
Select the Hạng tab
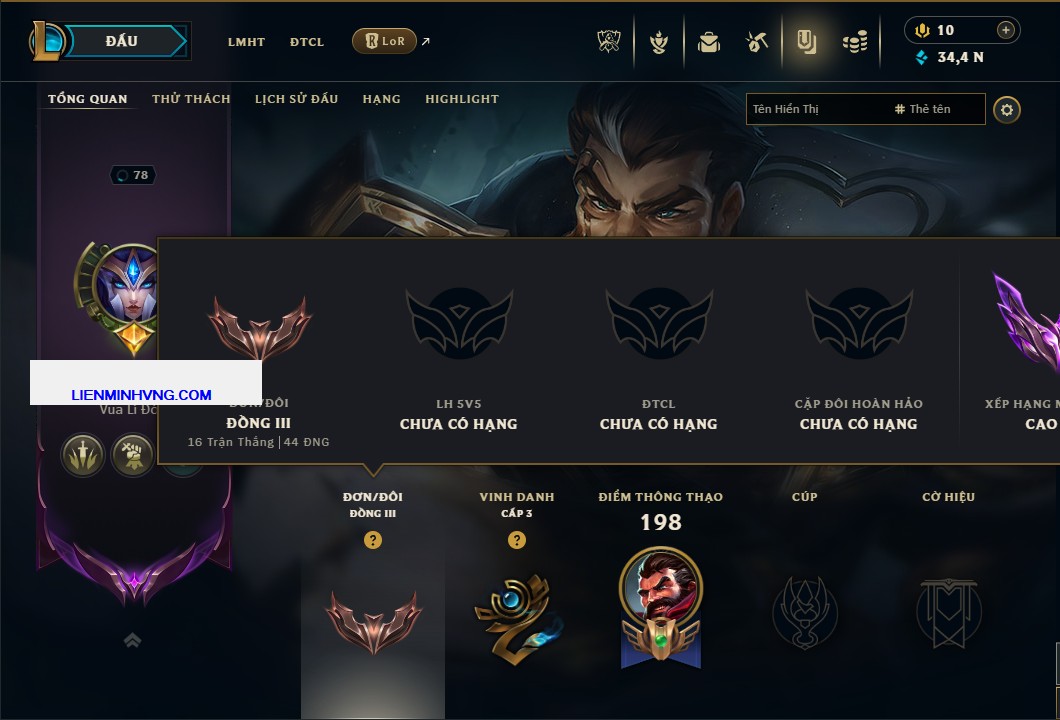tap(381, 99)
